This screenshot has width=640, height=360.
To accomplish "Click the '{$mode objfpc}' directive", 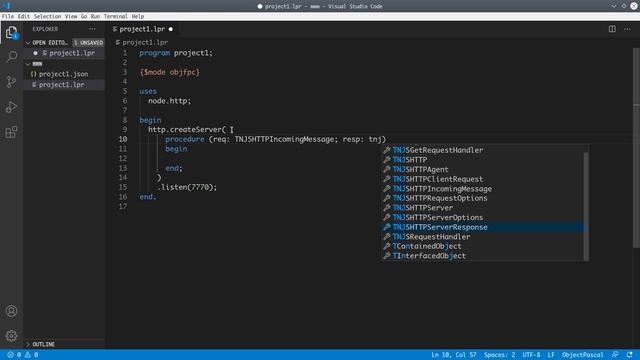I will tap(170, 72).
